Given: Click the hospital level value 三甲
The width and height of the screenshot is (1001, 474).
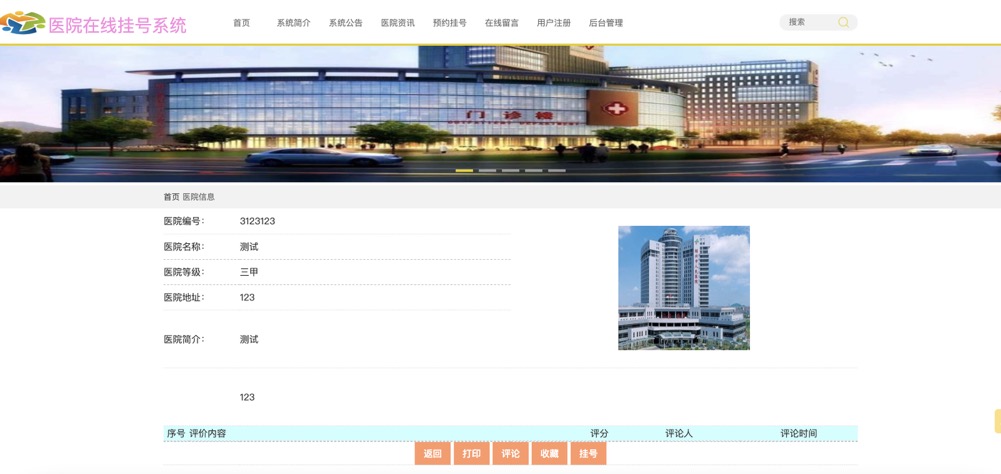Looking at the screenshot, I should [x=249, y=271].
